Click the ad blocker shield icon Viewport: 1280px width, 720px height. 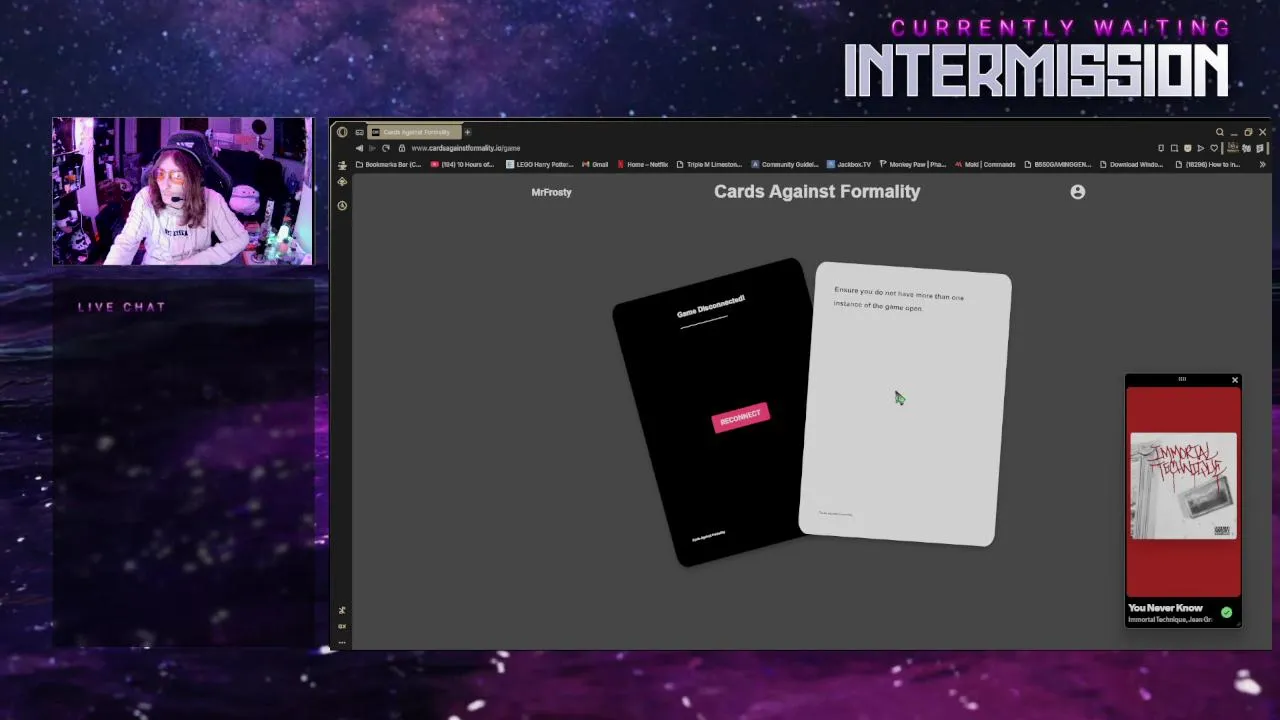[1188, 148]
